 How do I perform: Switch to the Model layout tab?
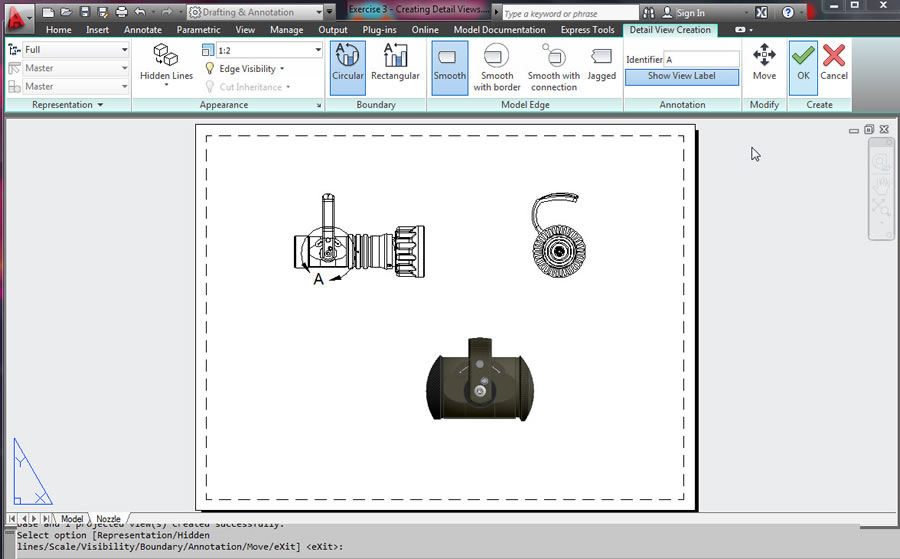[72, 519]
